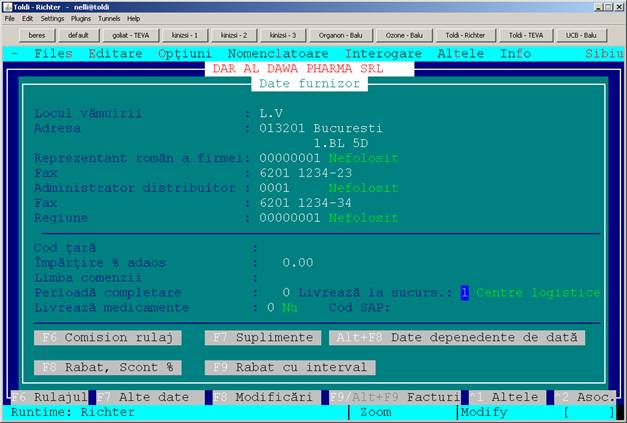Click the application icon in title bar

pyautogui.click(x=7, y=7)
